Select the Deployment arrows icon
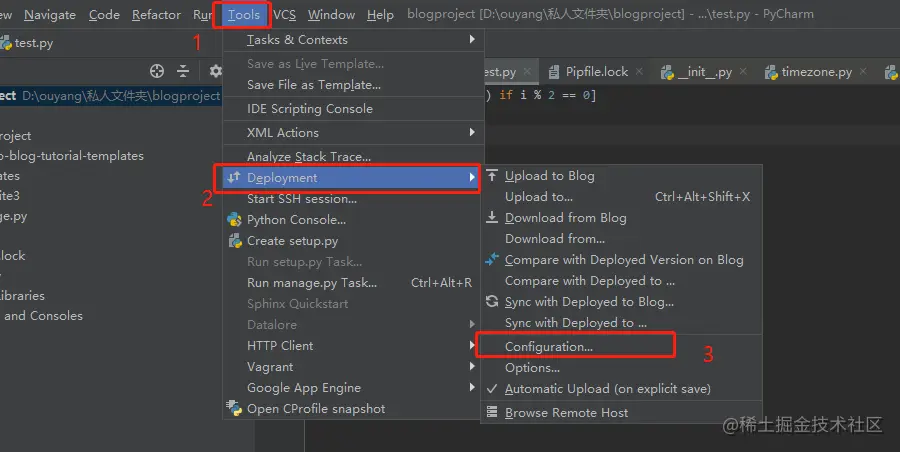Image resolution: width=900 pixels, height=452 pixels. pos(234,177)
